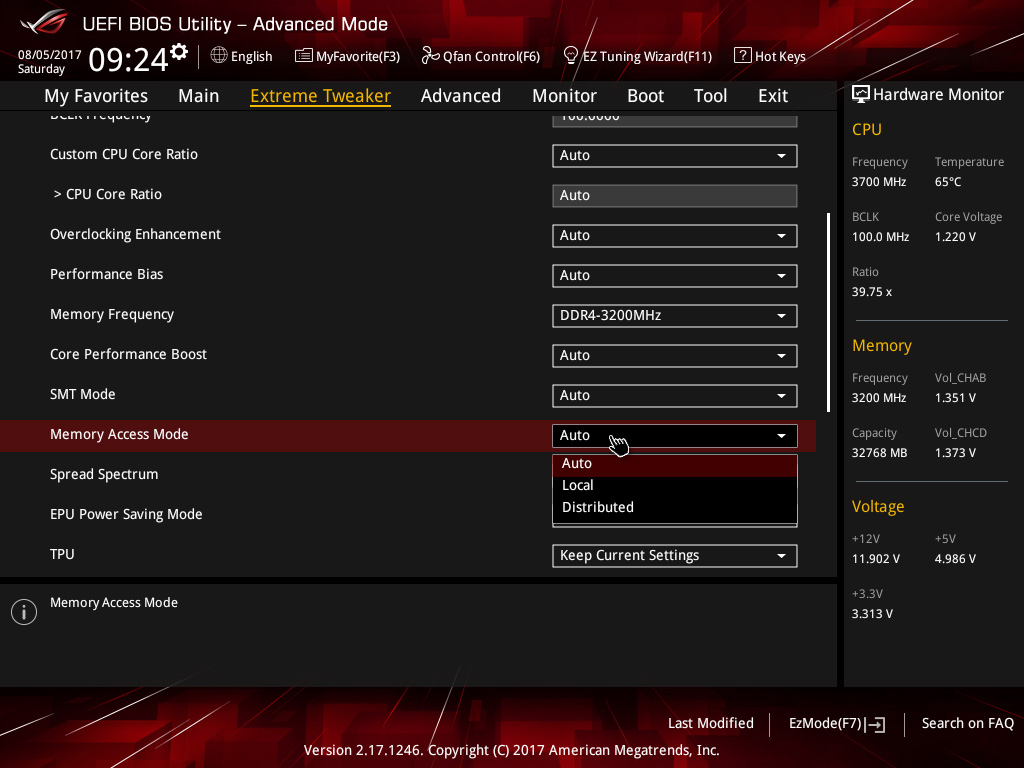Click the Qfan Control fan icon
The image size is (1024, 768).
430,56
